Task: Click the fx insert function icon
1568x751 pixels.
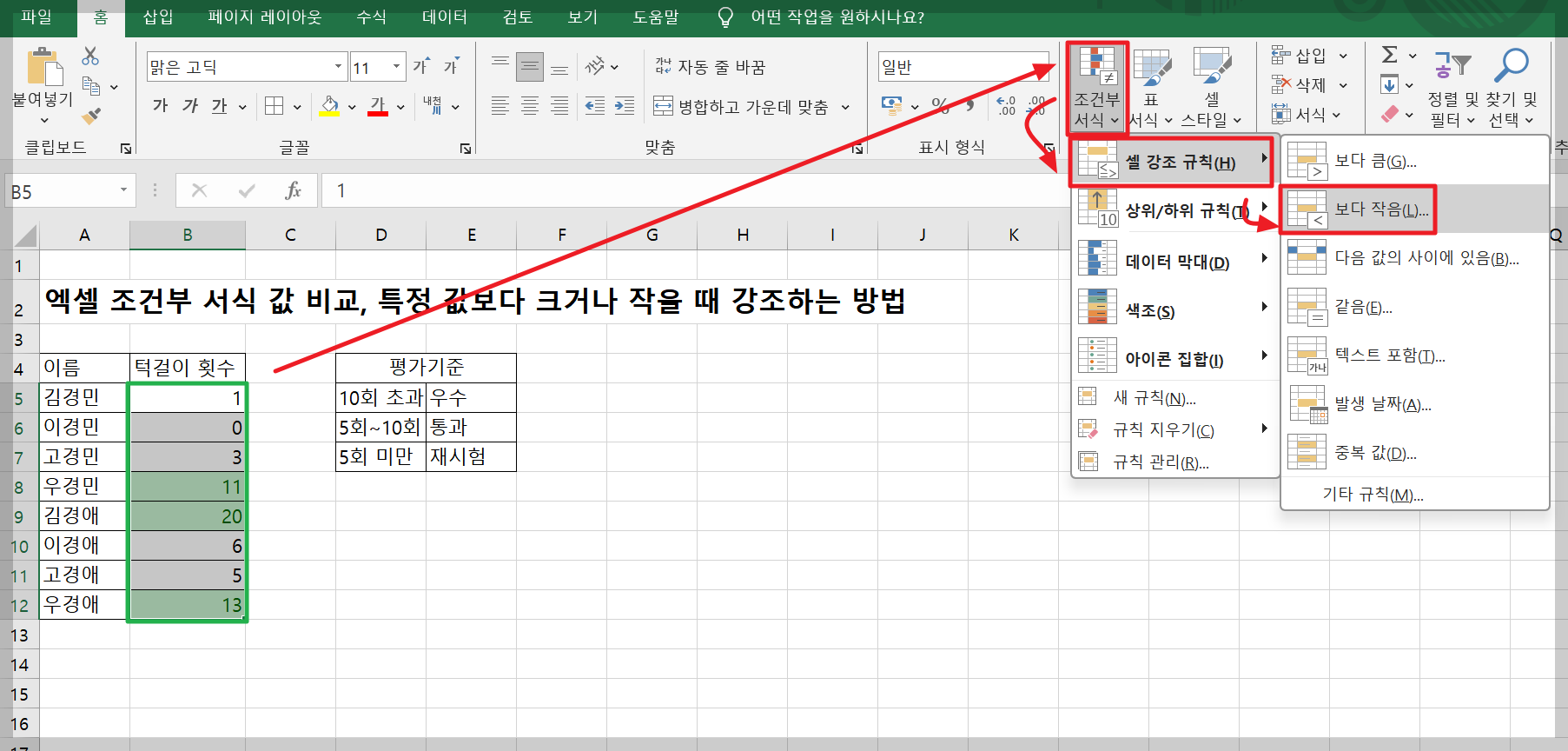Action: (293, 190)
